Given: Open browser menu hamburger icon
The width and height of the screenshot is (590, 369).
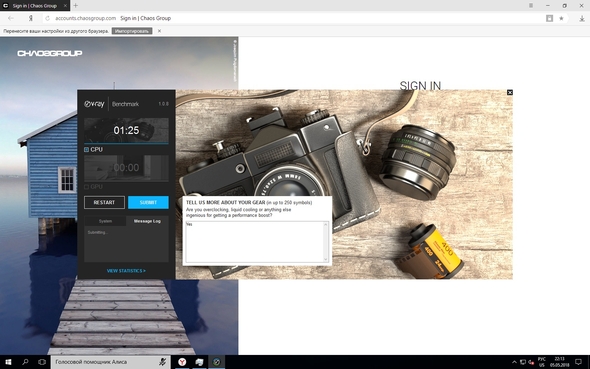Looking at the screenshot, I should tap(531, 6).
